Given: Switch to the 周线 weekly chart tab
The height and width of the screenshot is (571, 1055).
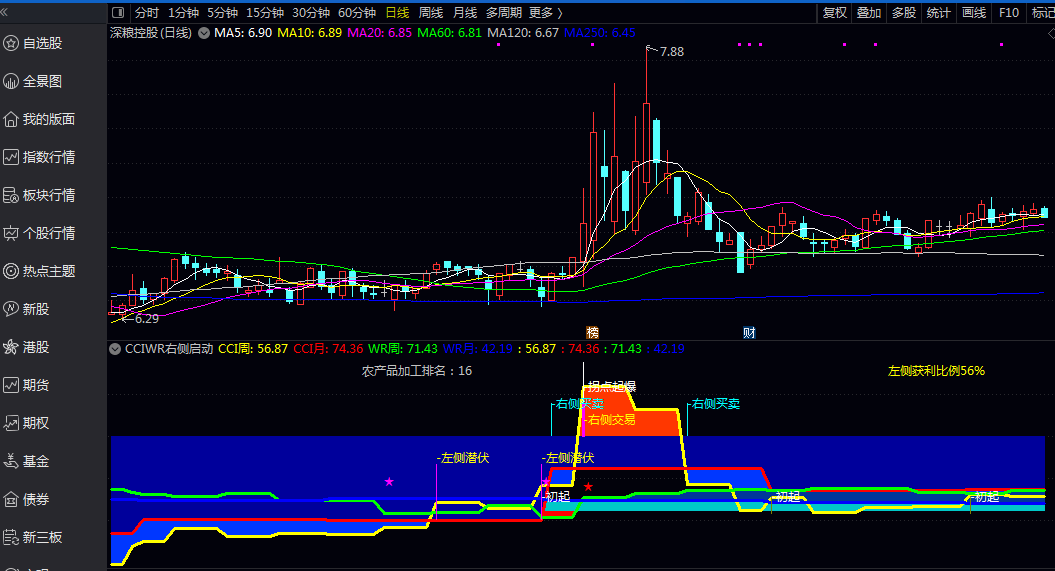Looking at the screenshot, I should click(431, 13).
